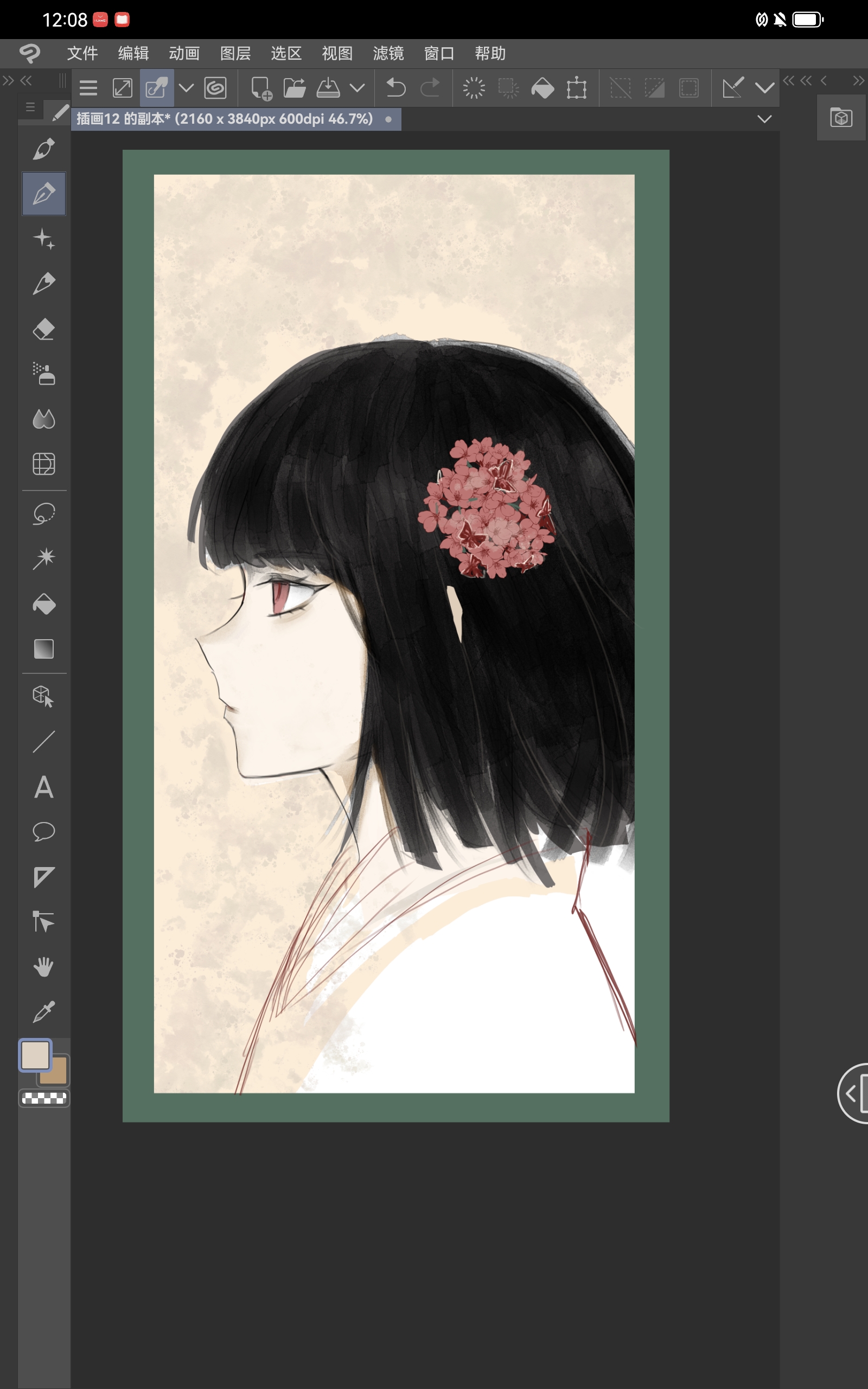
Task: Expand the dropdown beside the Clip Studio quick-access icon
Action: click(x=186, y=88)
